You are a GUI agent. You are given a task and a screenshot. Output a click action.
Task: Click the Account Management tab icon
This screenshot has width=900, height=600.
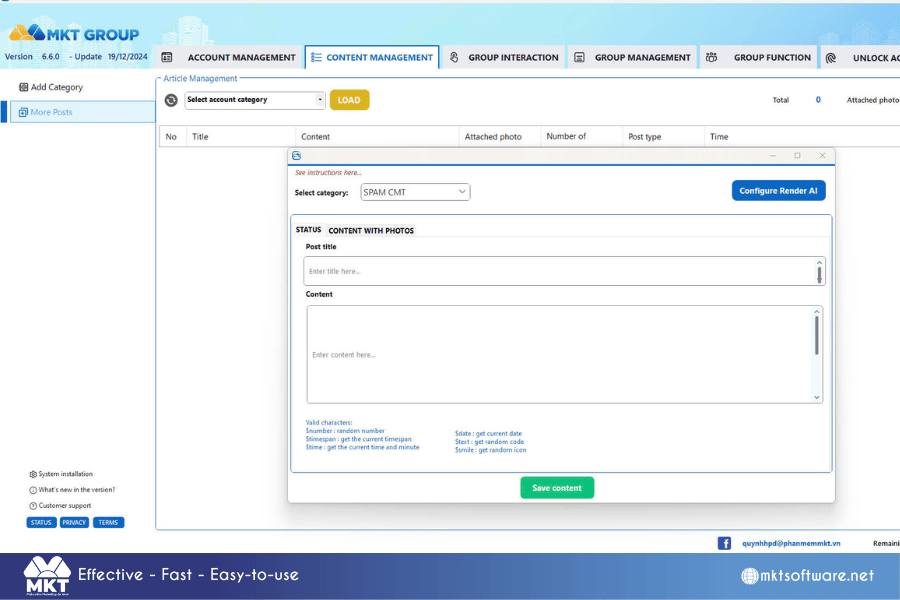click(167, 57)
